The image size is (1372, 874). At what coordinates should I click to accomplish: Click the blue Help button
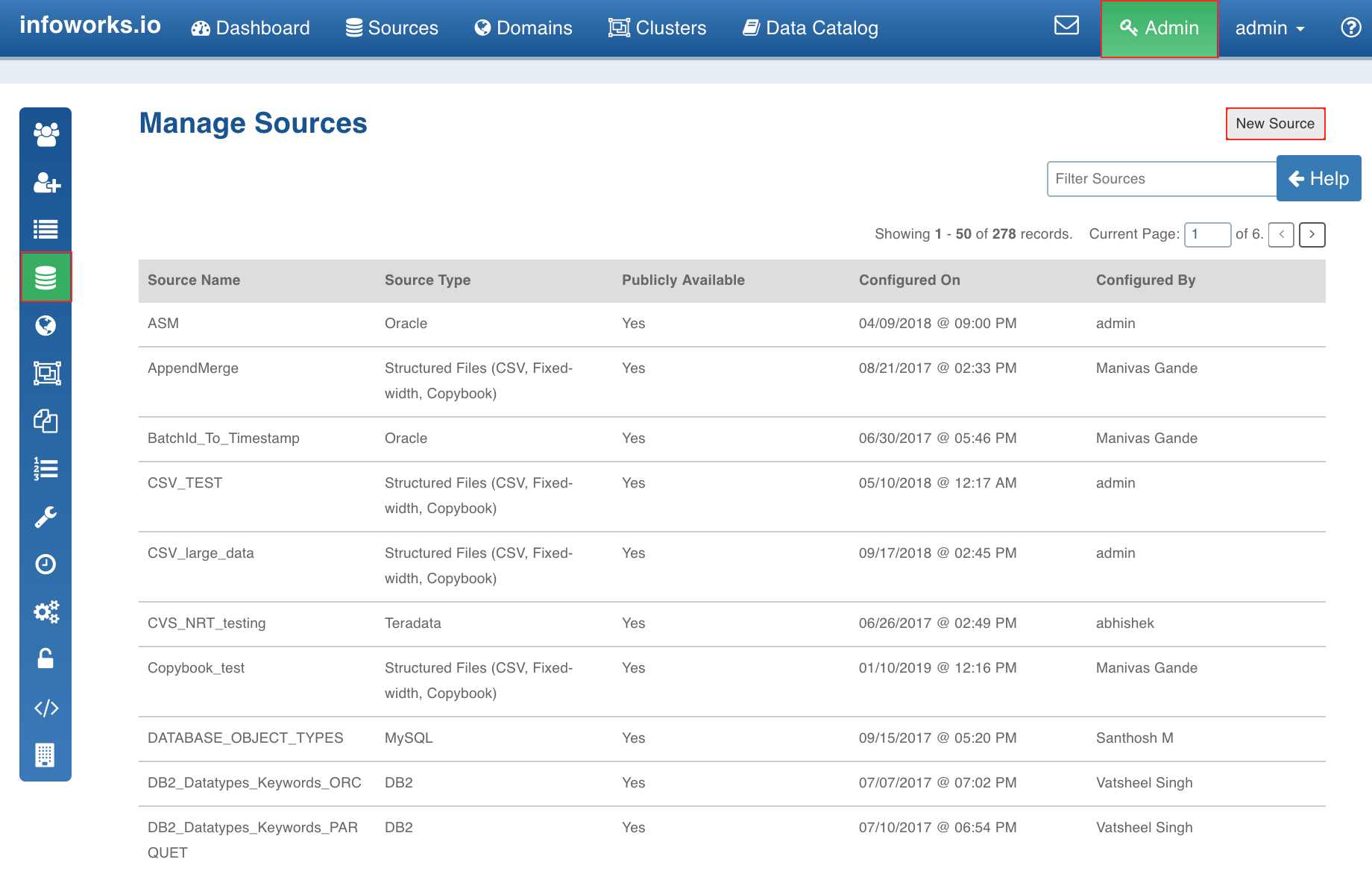(1318, 178)
